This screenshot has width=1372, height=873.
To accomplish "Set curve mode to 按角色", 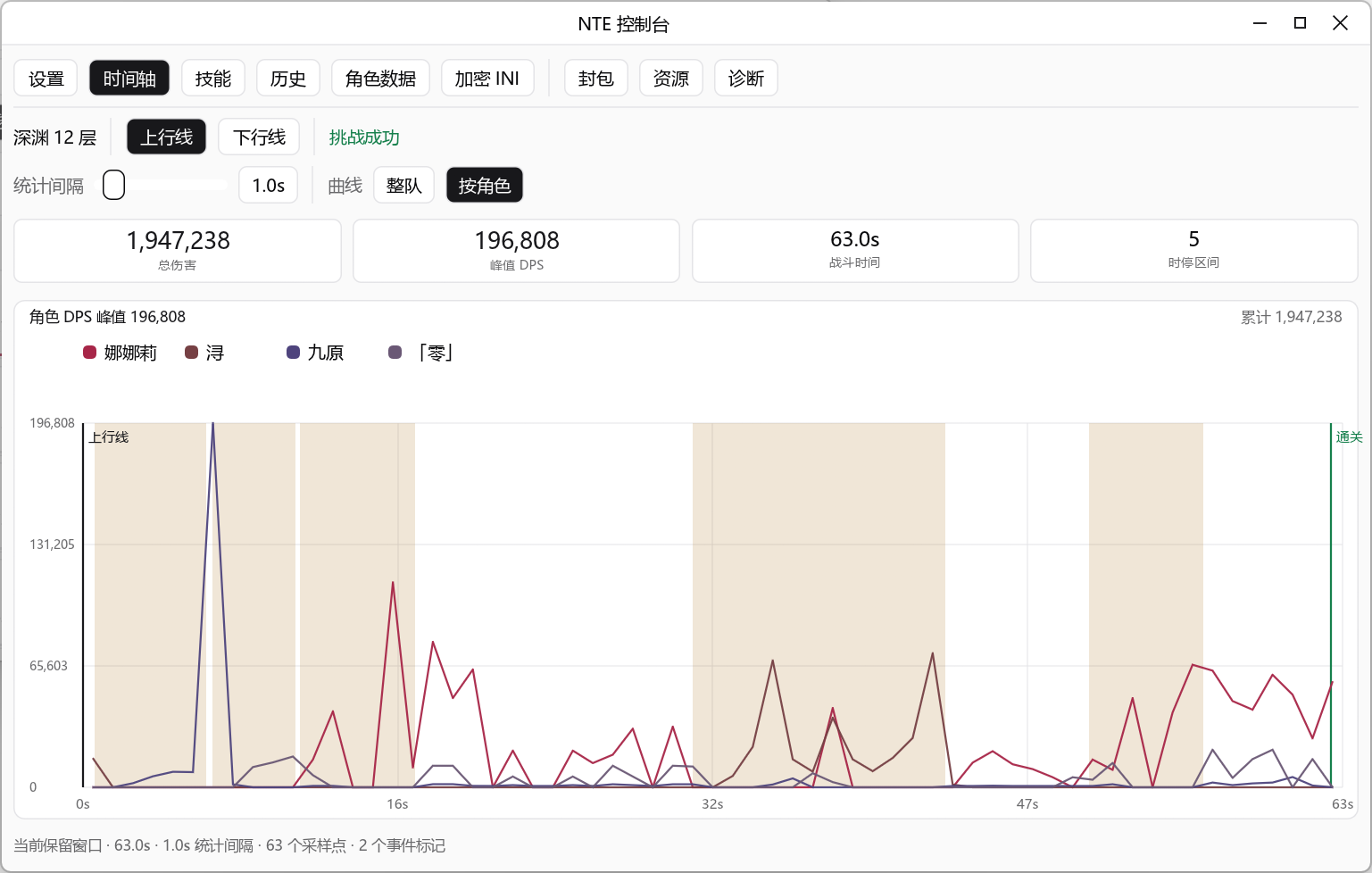I will tap(485, 186).
